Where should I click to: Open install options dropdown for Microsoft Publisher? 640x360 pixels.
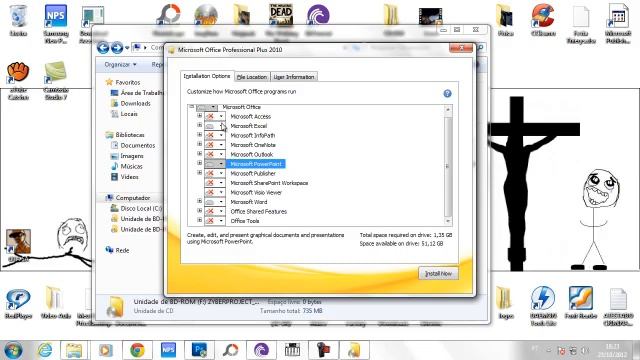(x=215, y=173)
